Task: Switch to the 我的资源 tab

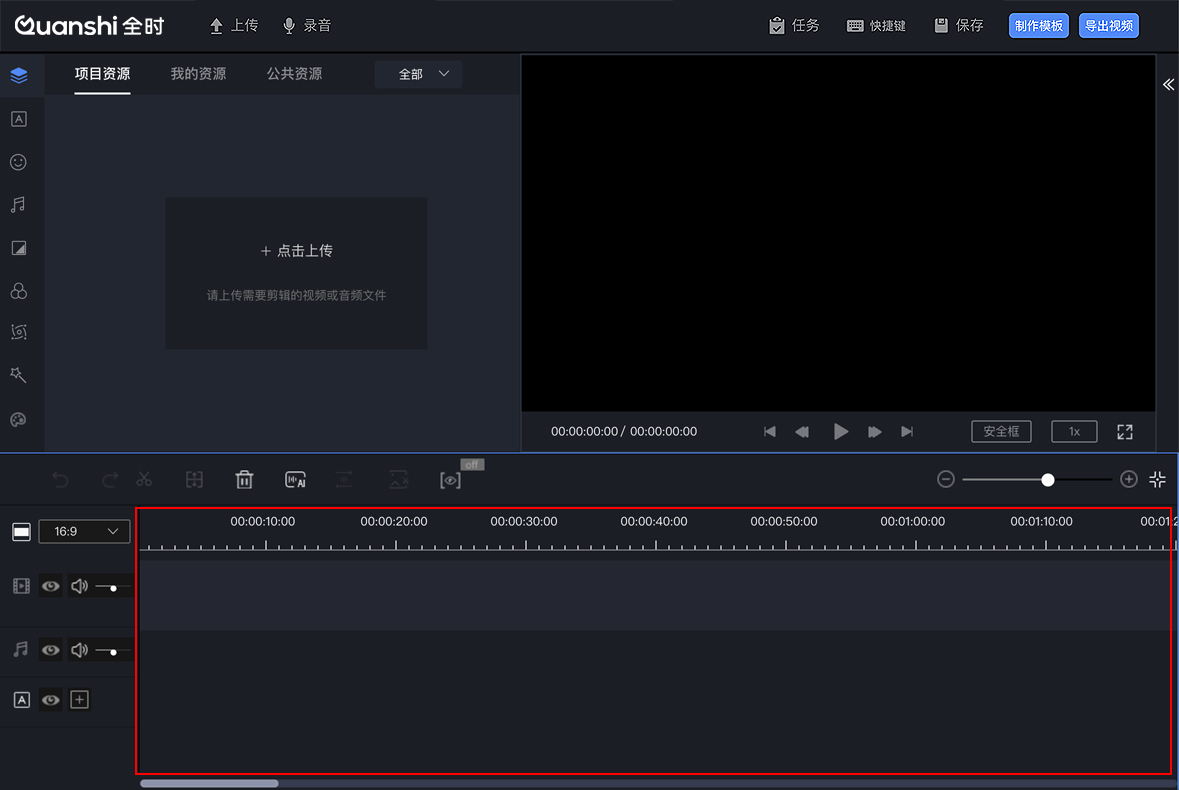Action: 198,74
